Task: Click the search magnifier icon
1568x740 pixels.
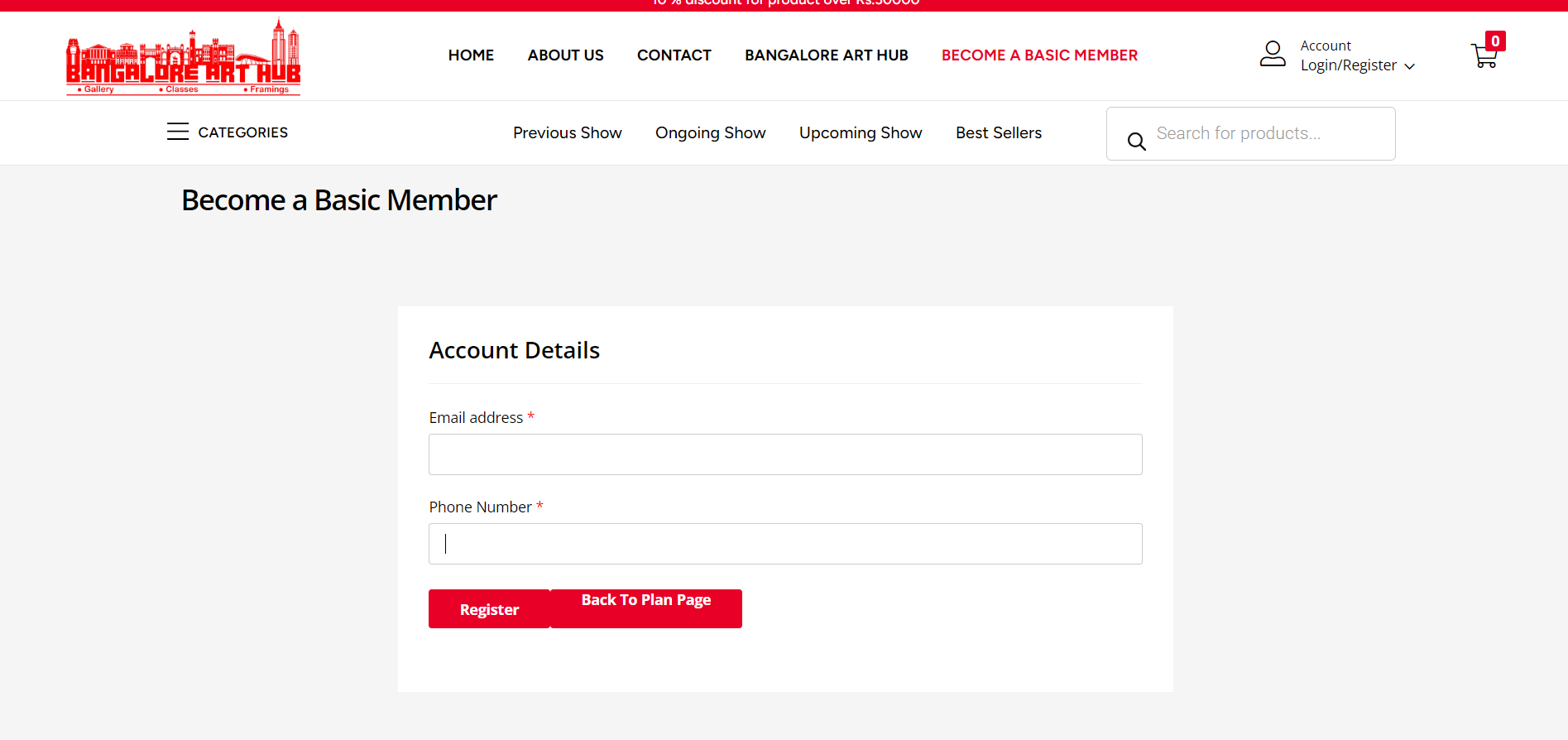Action: tap(1137, 142)
